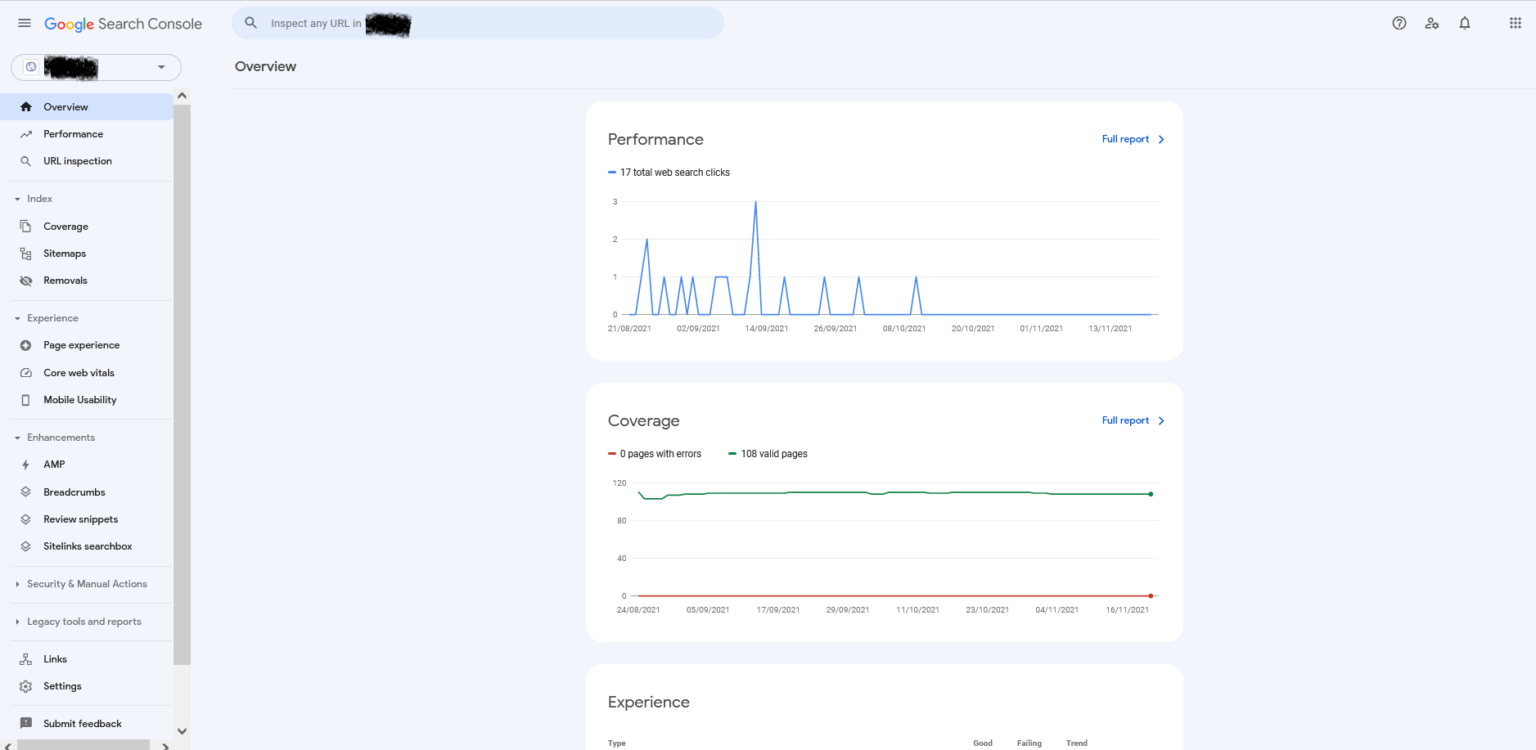Toggle the '0 pages with errors' series
The height and width of the screenshot is (750, 1536).
[655, 453]
